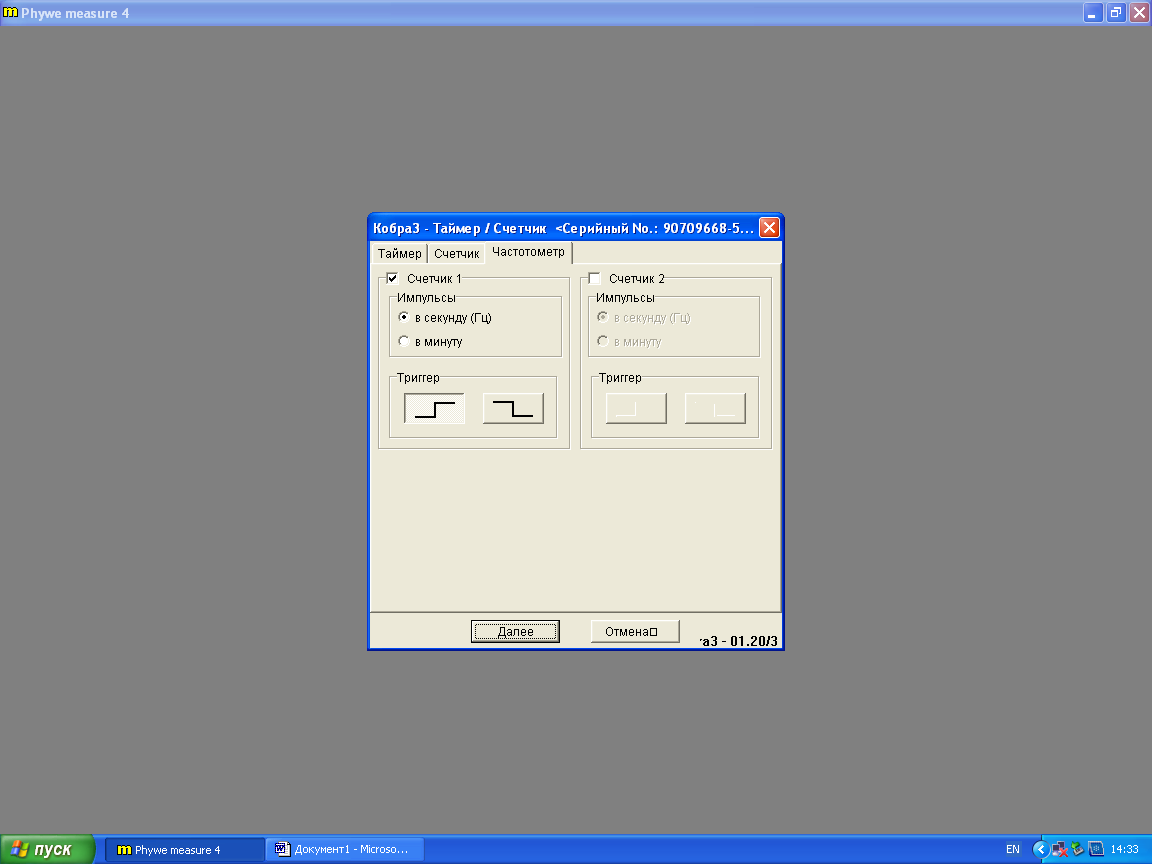The height and width of the screenshot is (864, 1152).
Task: Select the rising edge trigger for Счетчик 1
Action: tap(434, 408)
